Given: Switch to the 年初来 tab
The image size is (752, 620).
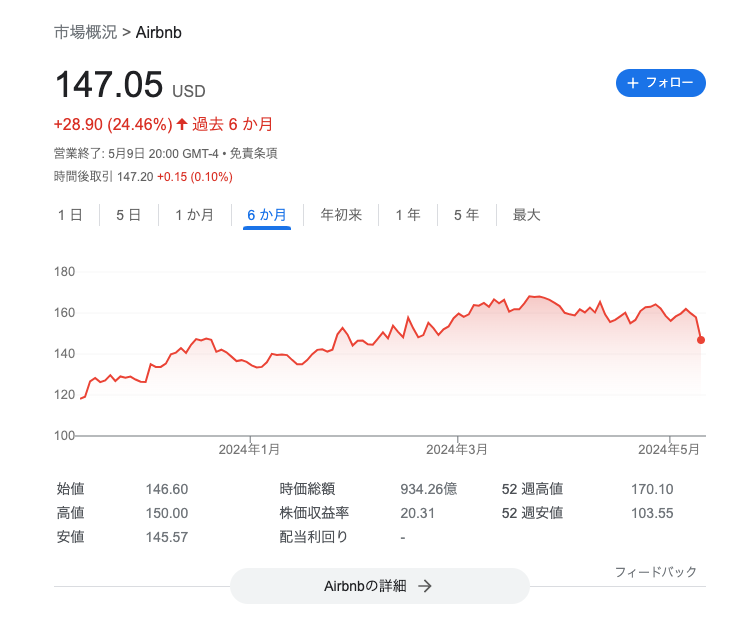Looking at the screenshot, I should point(341,215).
